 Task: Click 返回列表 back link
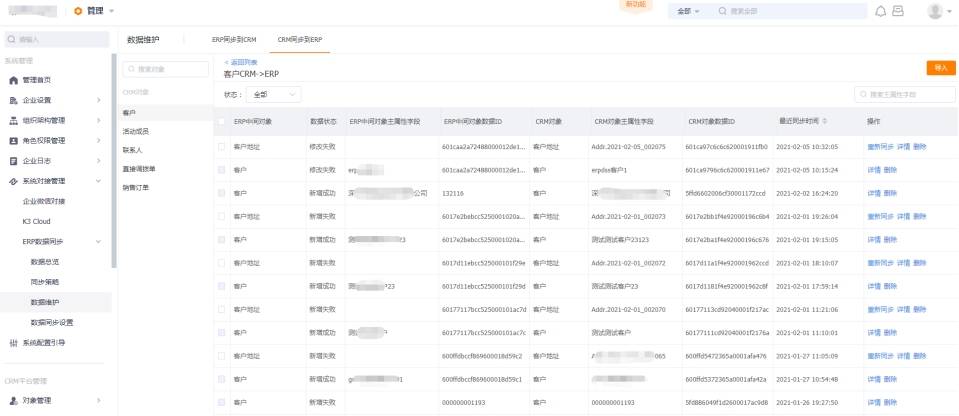coord(241,62)
